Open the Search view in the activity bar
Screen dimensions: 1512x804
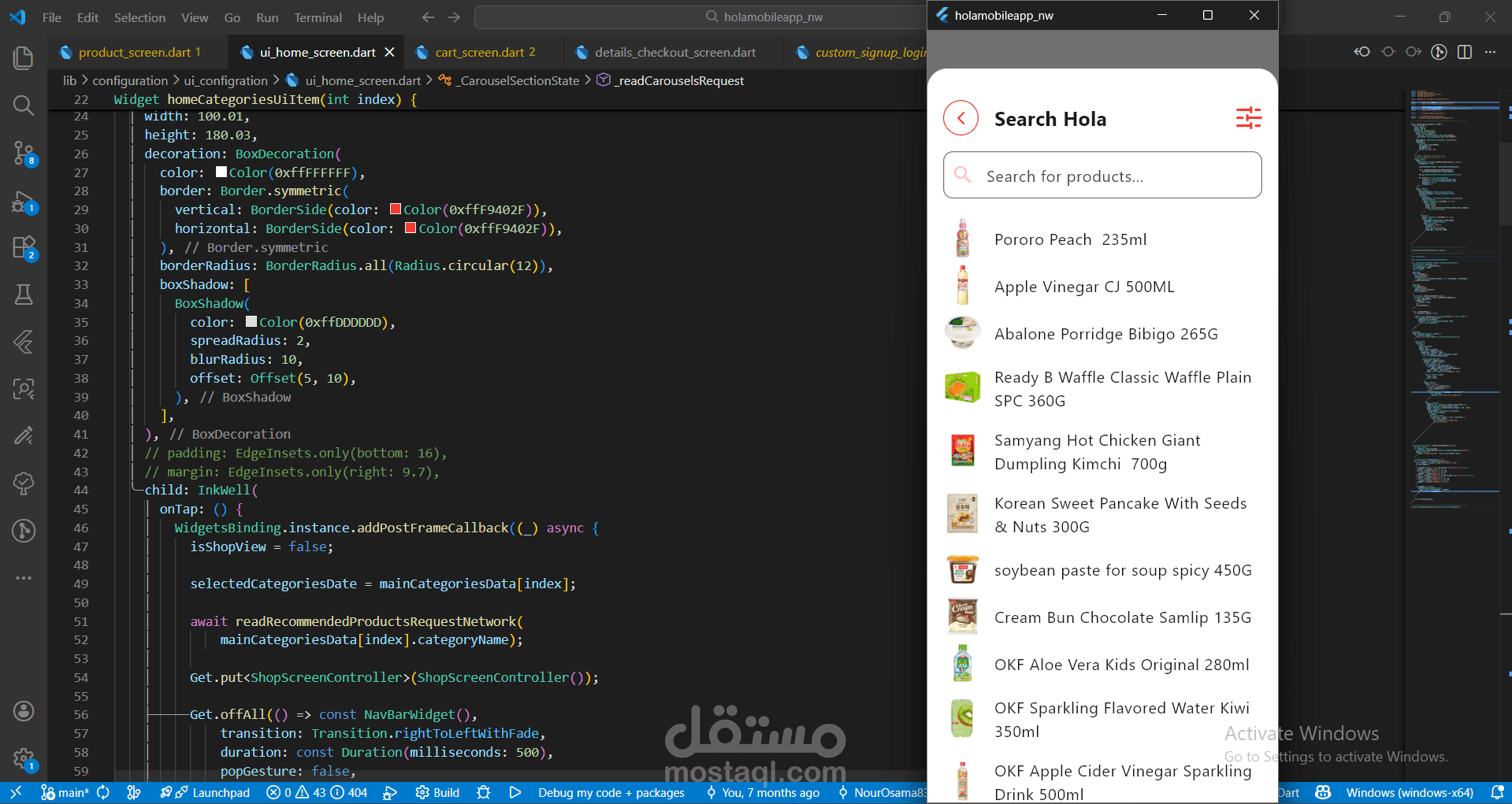click(x=24, y=106)
